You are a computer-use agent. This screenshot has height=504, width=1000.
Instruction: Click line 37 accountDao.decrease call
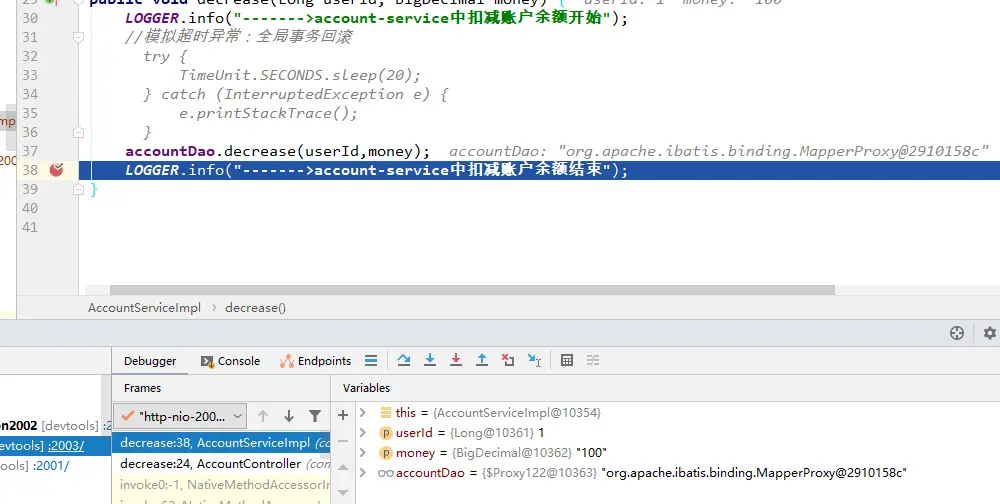coord(278,151)
